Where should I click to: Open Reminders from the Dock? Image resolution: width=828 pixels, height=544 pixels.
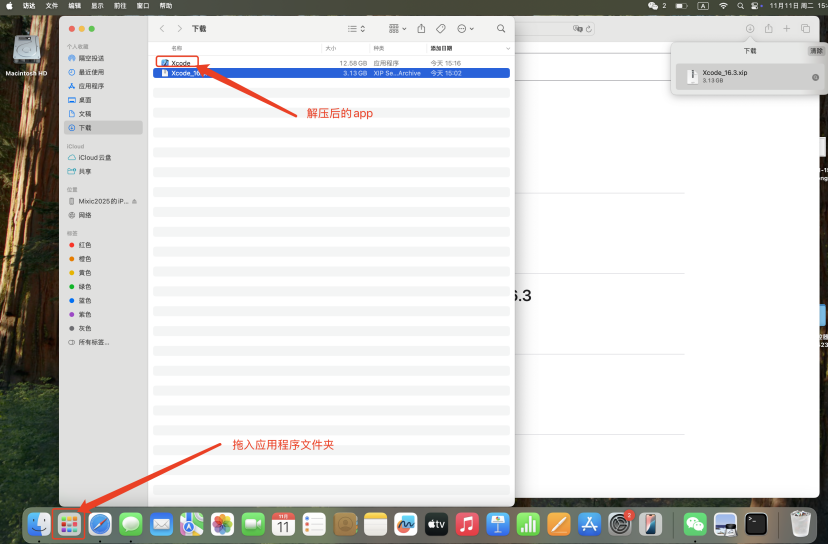[x=314, y=524]
